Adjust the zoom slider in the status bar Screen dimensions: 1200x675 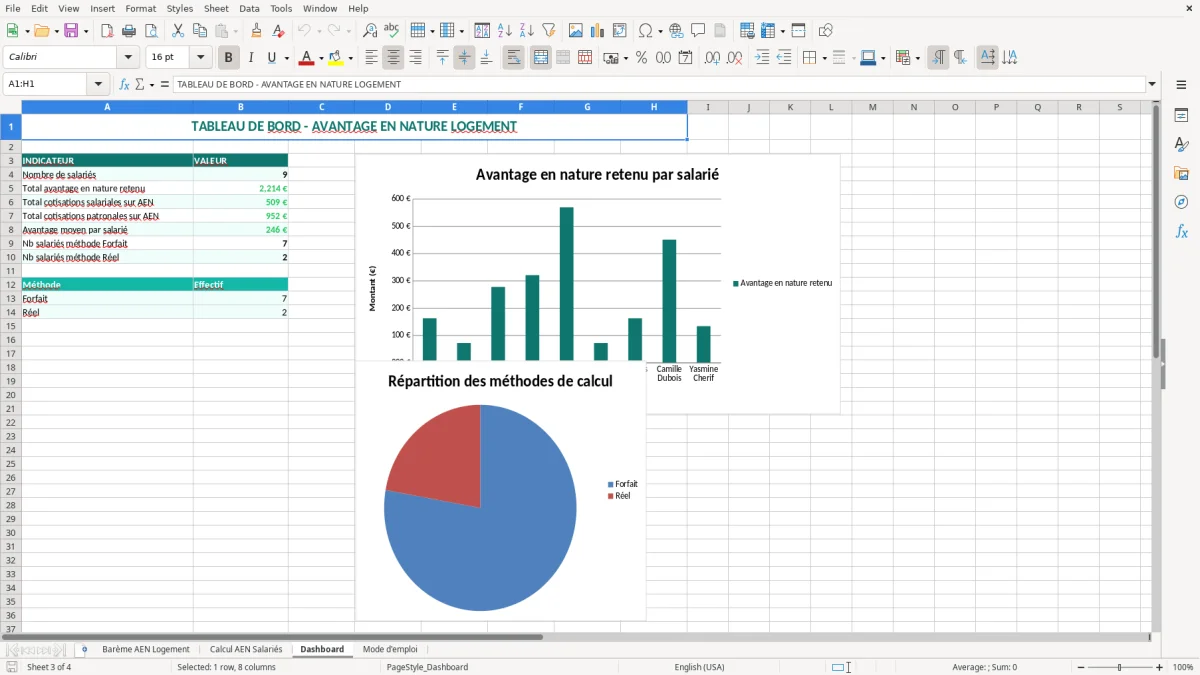(1119, 667)
